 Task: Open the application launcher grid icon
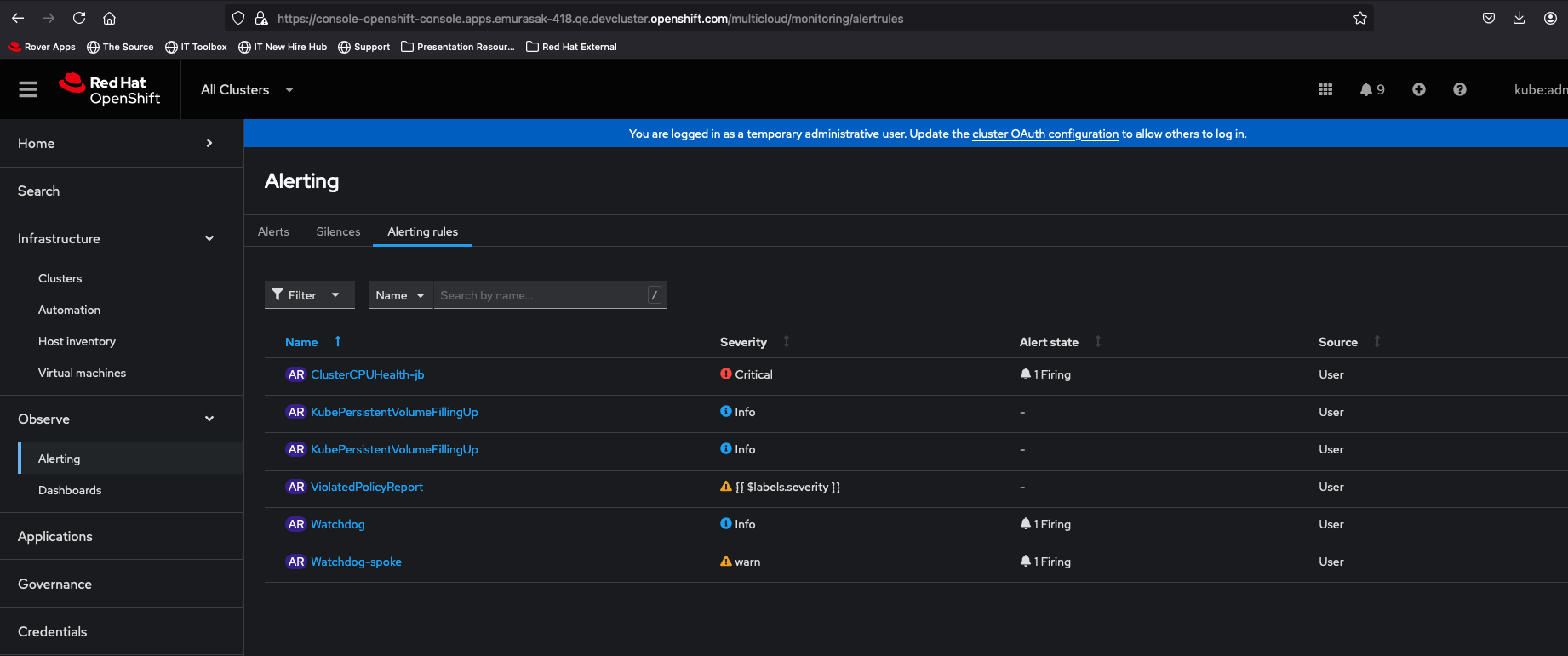1325,89
